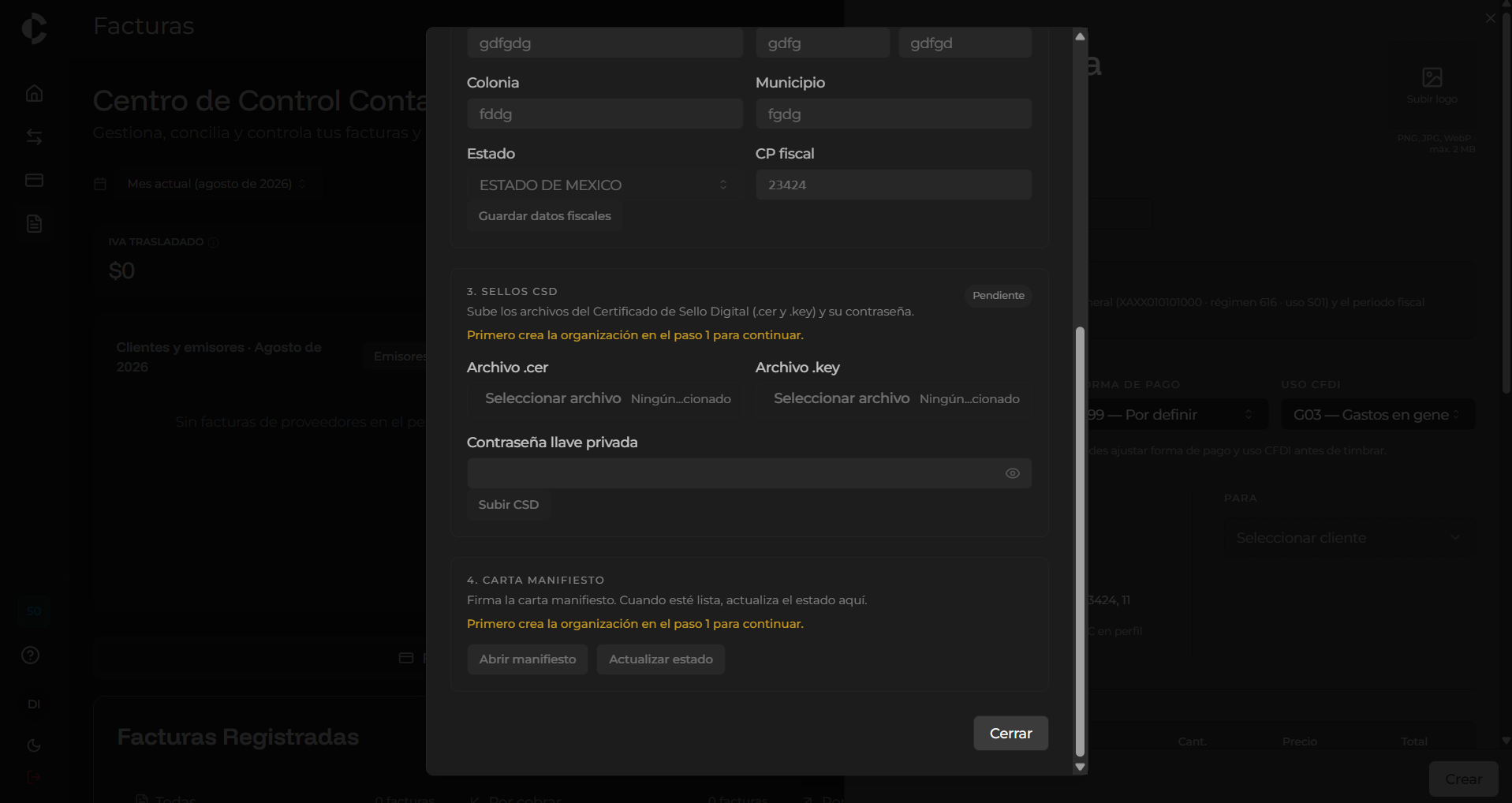
Task: Open the invoices document icon in sidebar
Action: 34,224
